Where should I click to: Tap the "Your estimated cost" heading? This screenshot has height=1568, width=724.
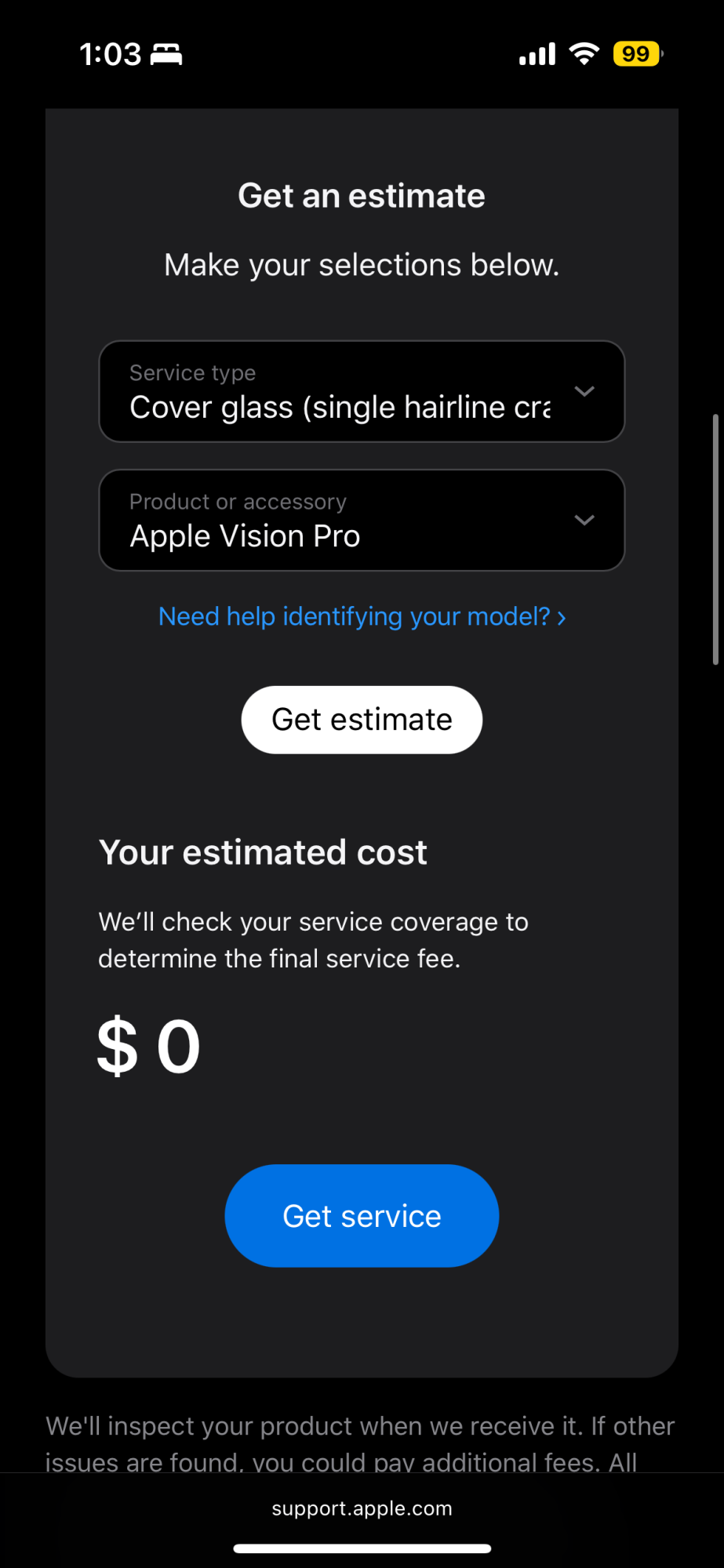[263, 852]
